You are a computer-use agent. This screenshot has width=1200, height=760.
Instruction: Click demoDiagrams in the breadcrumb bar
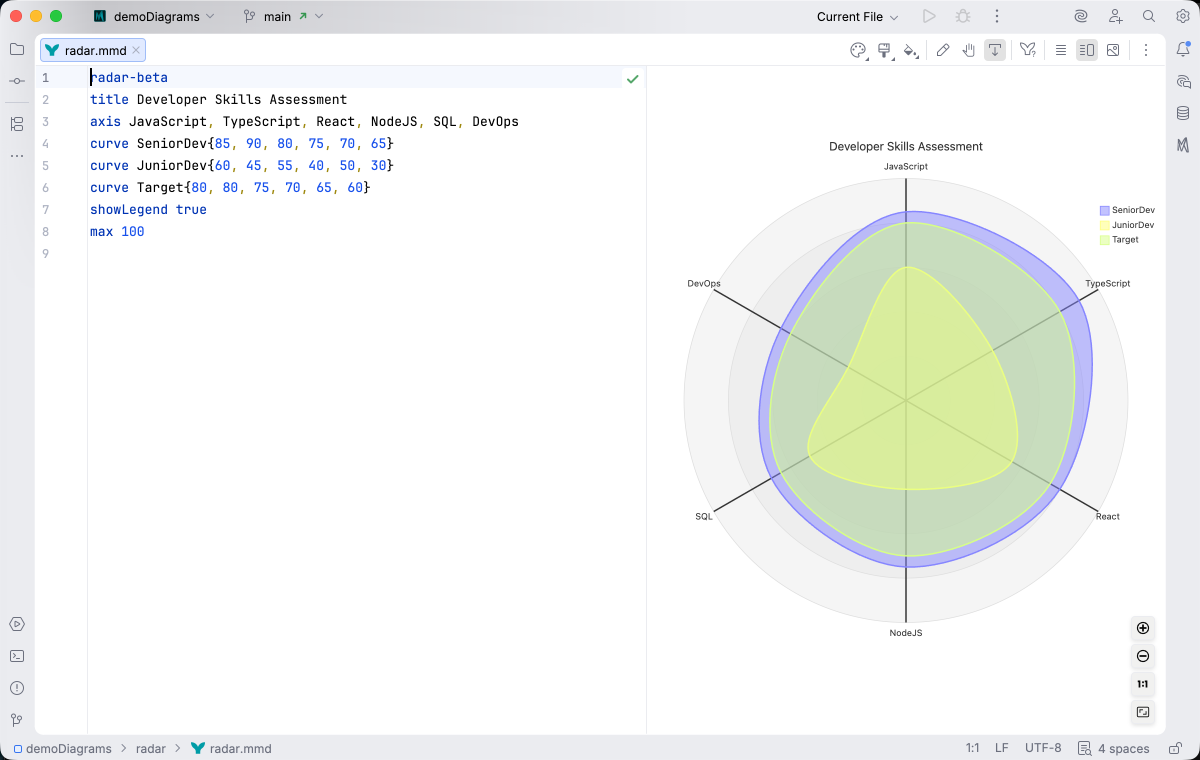[62, 748]
